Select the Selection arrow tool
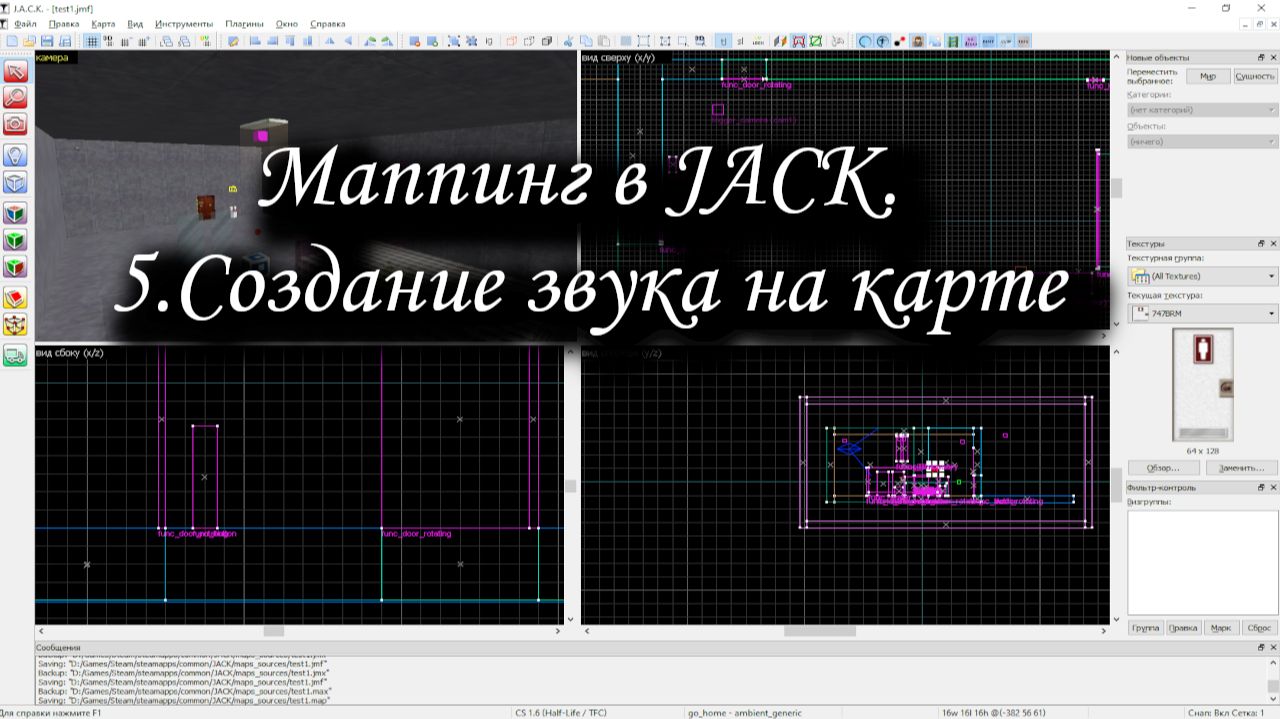1280x719 pixels. (15, 71)
